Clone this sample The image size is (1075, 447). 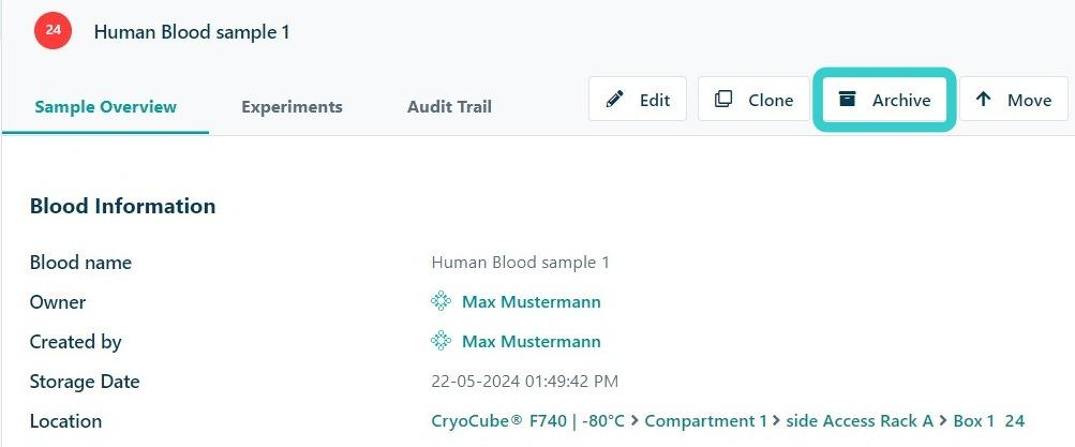click(x=753, y=99)
